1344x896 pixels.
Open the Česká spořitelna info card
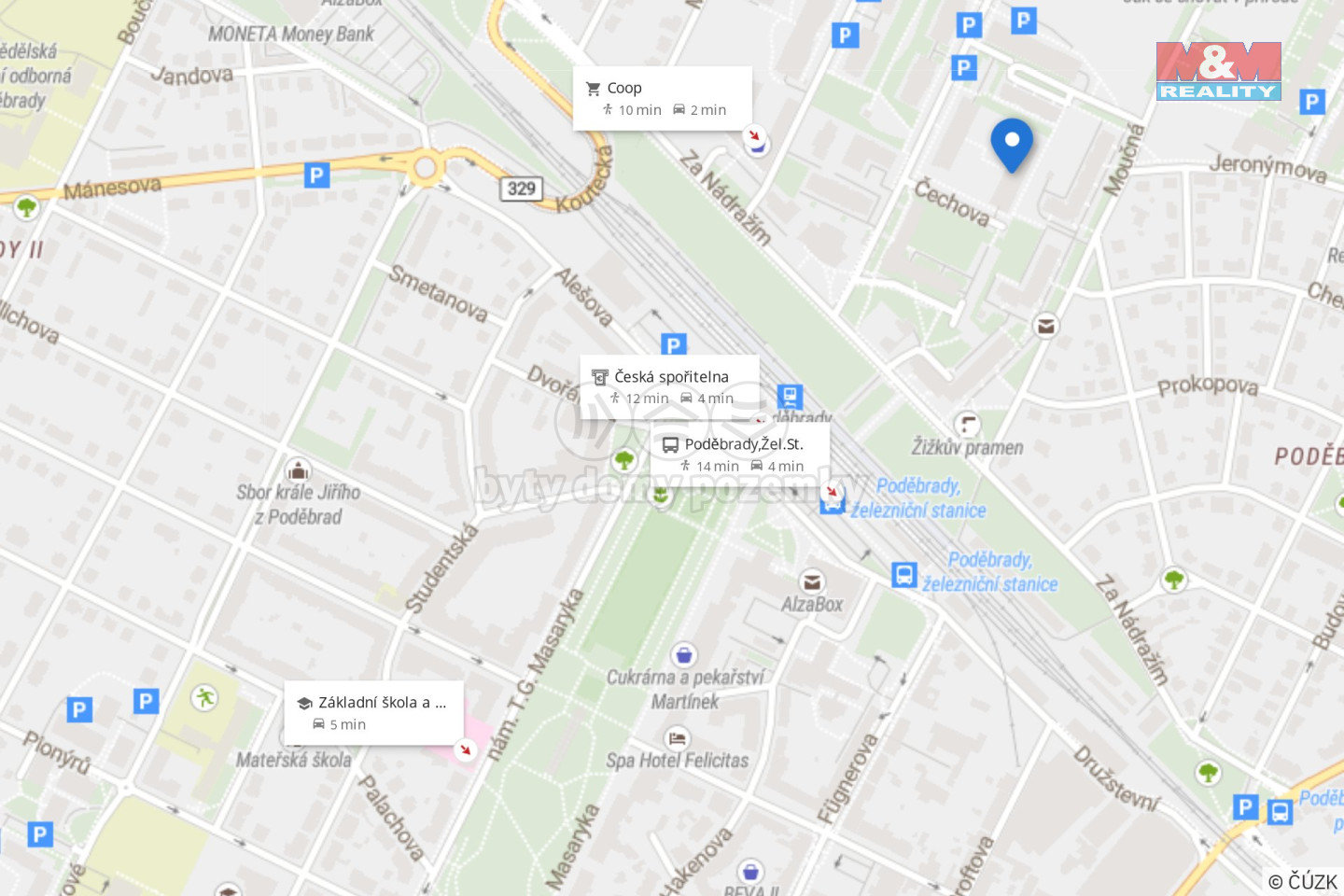(670, 386)
